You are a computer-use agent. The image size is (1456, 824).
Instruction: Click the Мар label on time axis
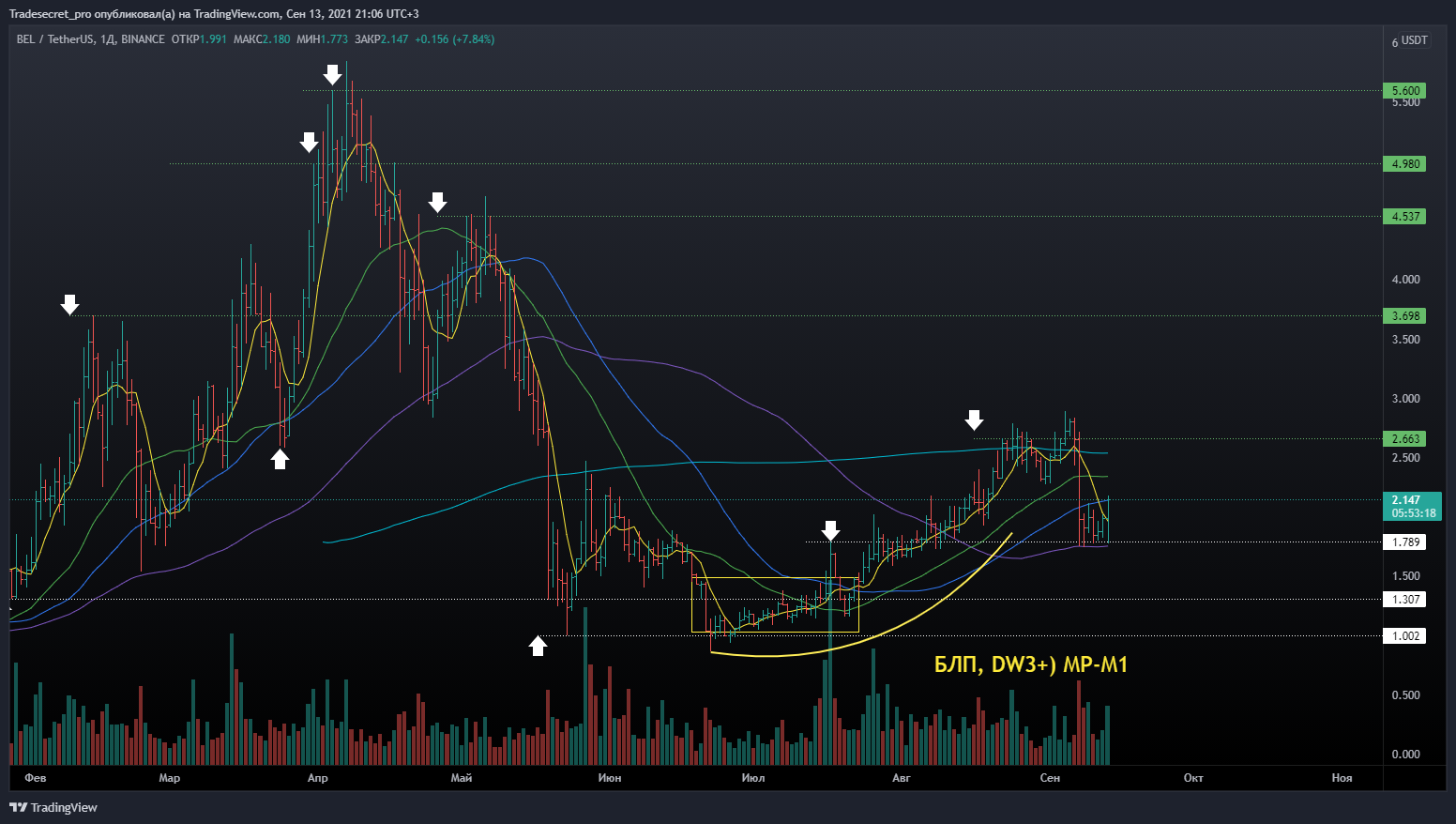170,778
